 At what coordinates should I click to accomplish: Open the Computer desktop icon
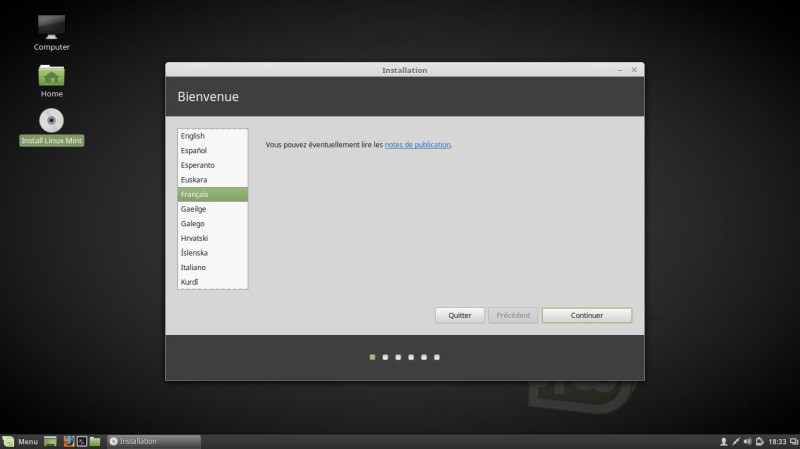pyautogui.click(x=51, y=32)
